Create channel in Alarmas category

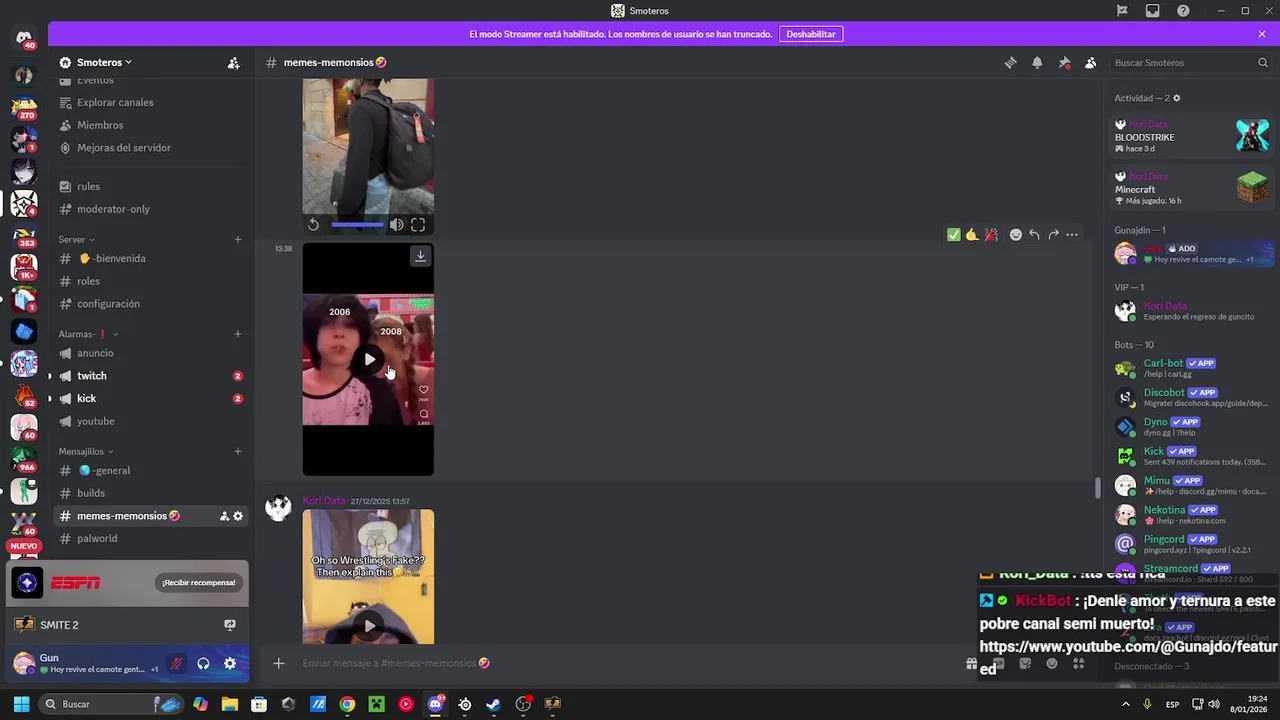click(238, 334)
